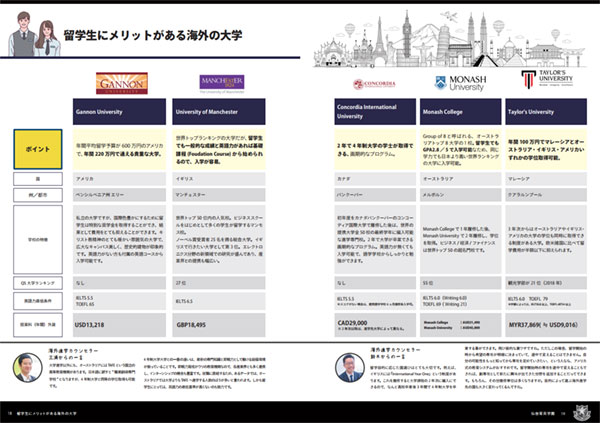Click the footer text at the bottom-left page number
This screenshot has width=600, height=423.
pos(42,413)
